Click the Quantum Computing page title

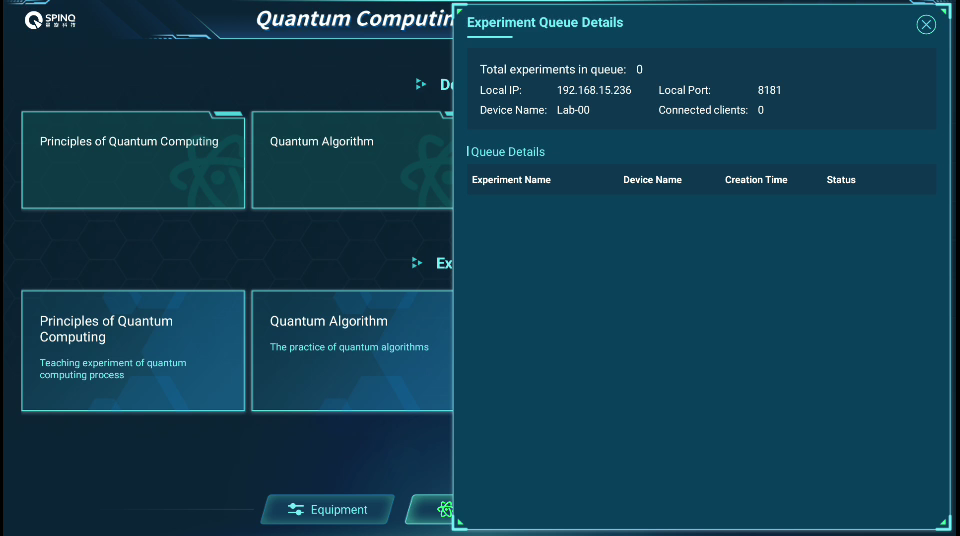point(354,19)
